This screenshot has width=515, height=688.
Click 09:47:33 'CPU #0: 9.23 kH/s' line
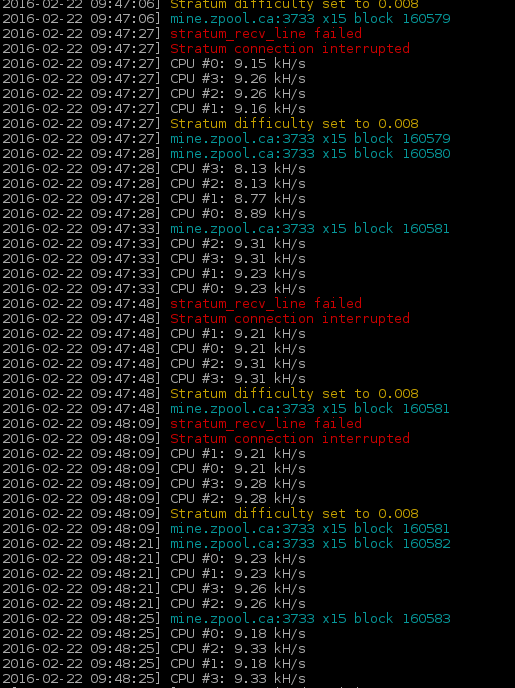click(x=238, y=289)
